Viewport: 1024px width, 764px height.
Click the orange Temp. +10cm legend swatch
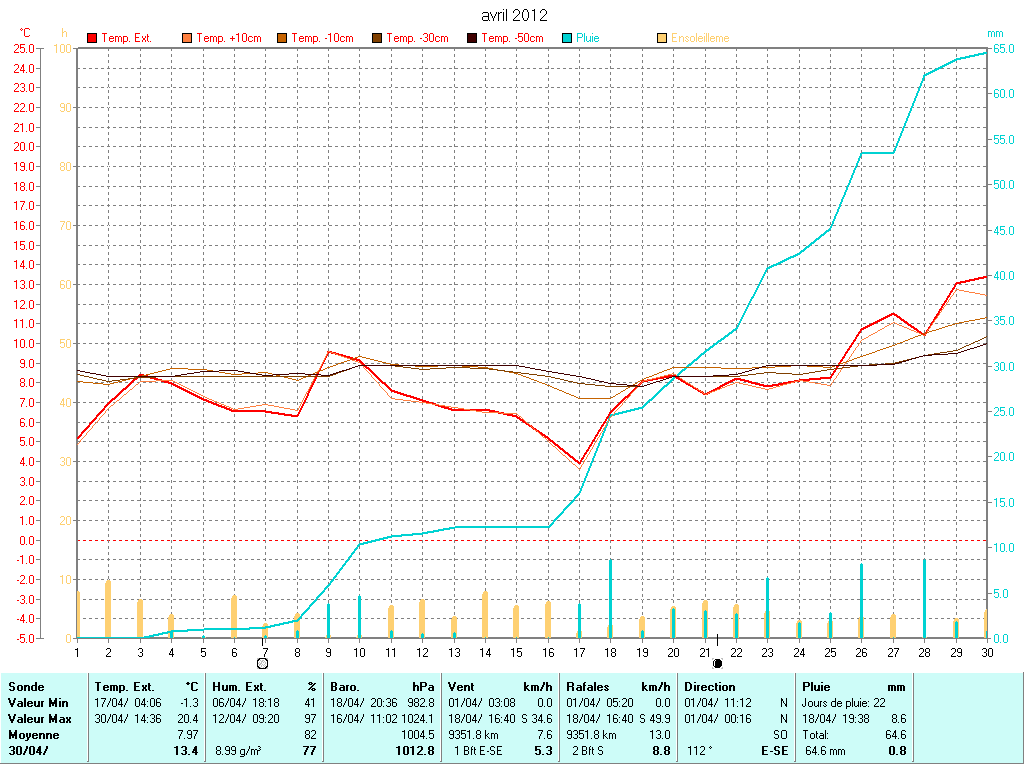[187, 38]
